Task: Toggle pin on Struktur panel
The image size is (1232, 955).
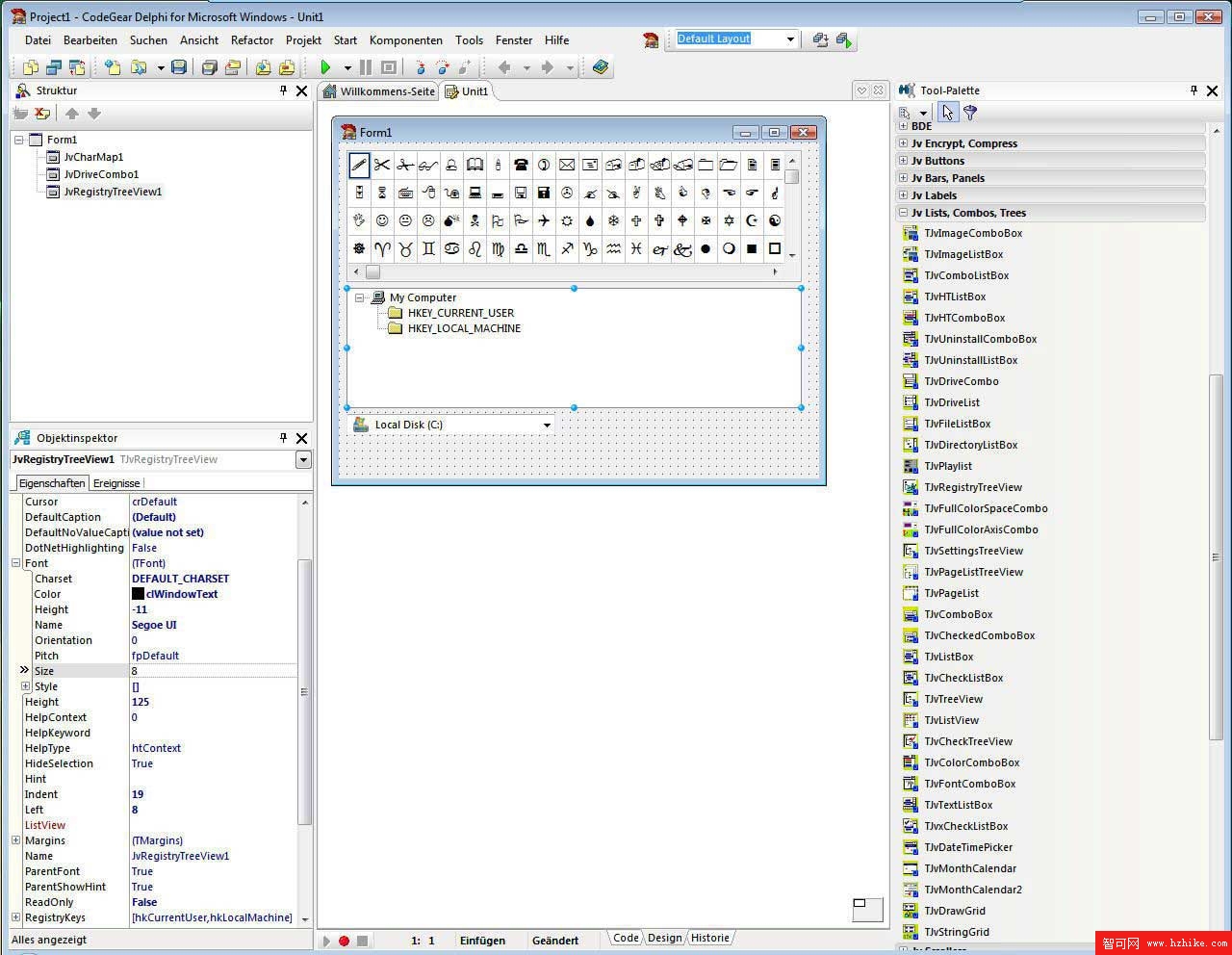Action: pos(283,90)
